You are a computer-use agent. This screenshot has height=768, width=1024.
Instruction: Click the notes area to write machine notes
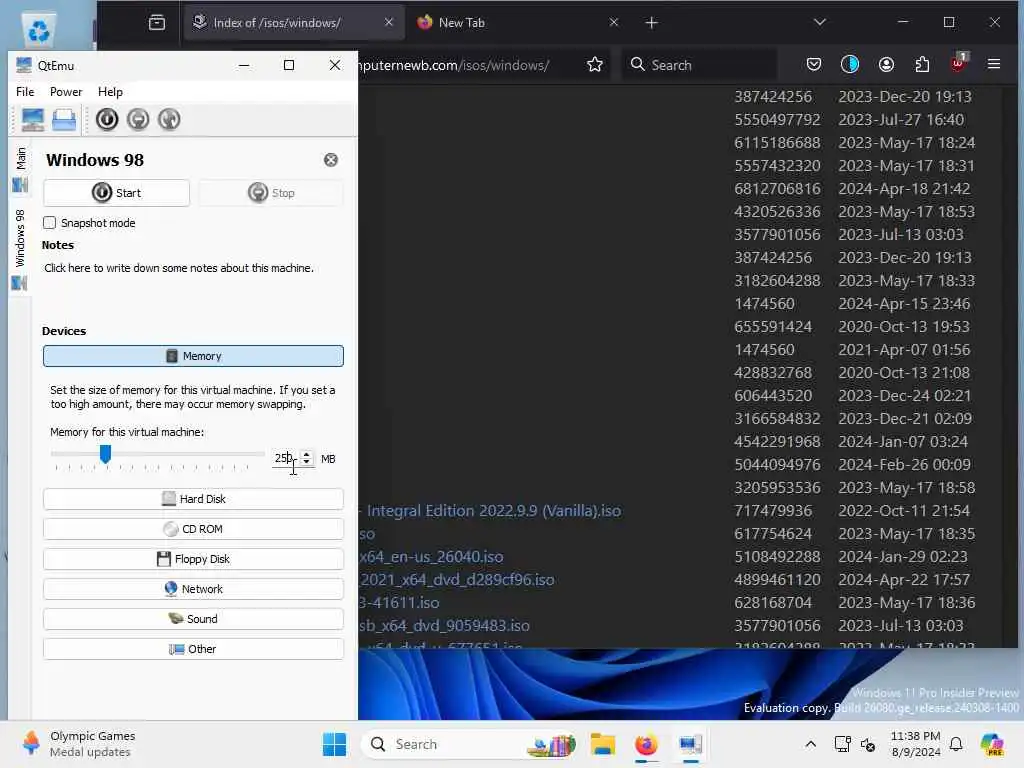point(179,268)
